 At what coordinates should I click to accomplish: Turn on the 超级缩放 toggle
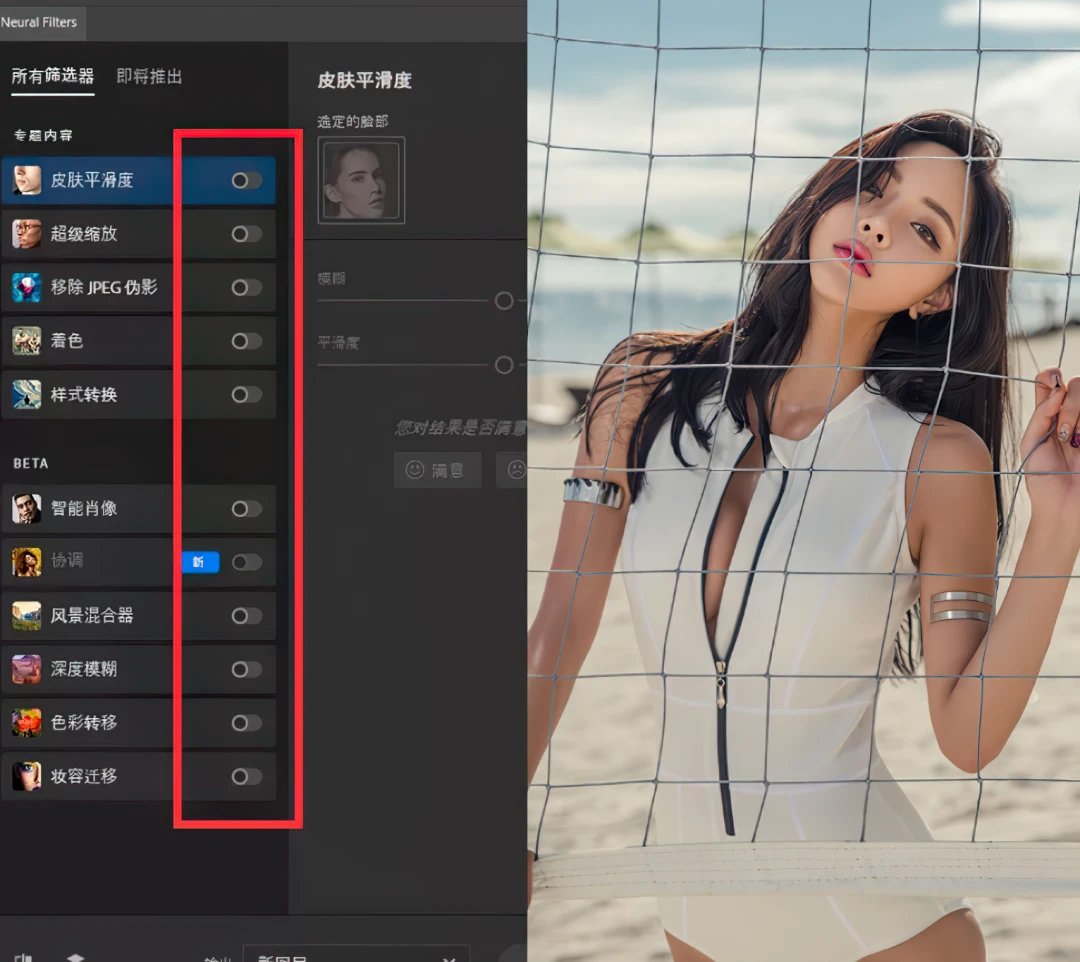(247, 234)
